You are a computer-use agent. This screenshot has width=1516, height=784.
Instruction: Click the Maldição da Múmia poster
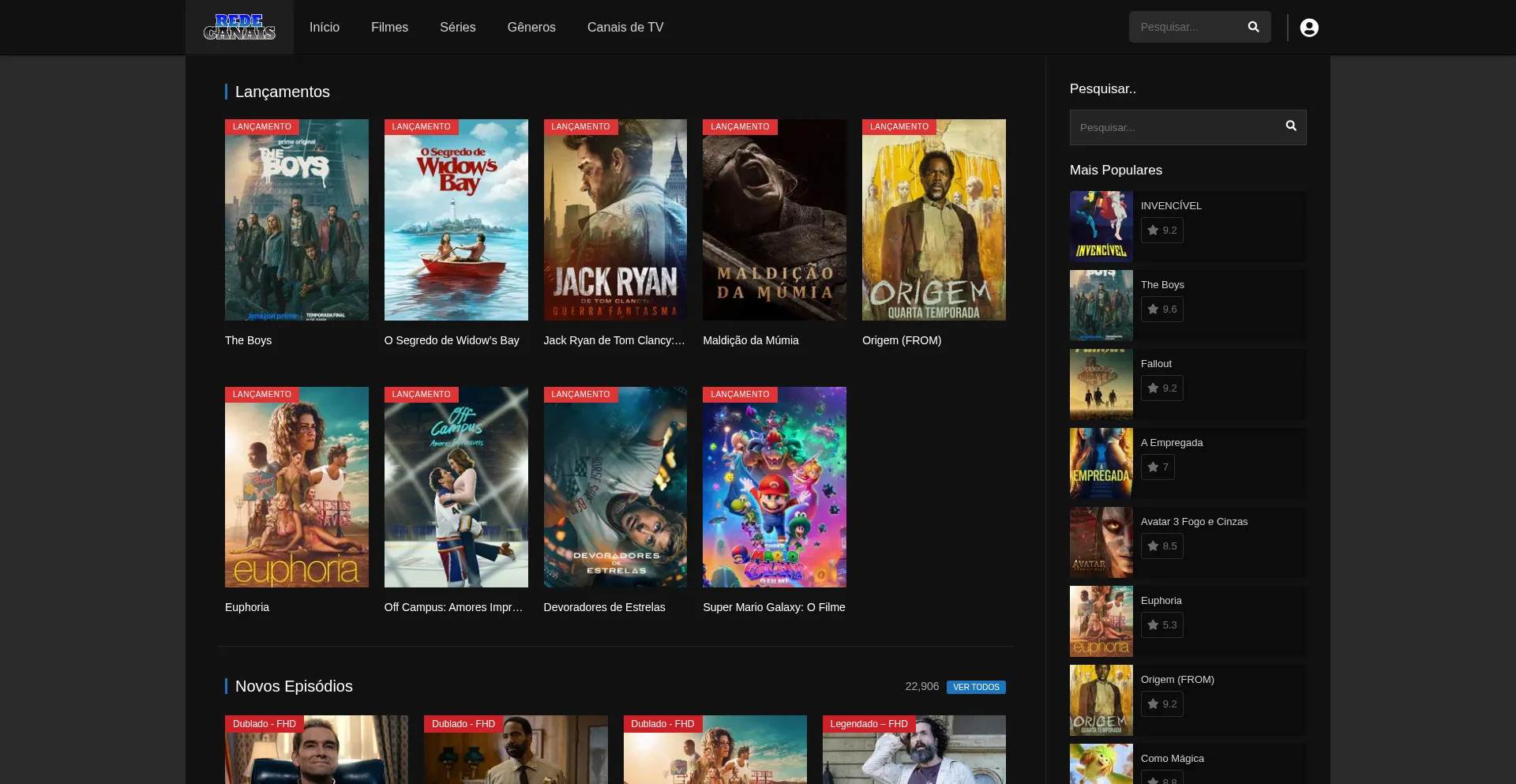(775, 219)
